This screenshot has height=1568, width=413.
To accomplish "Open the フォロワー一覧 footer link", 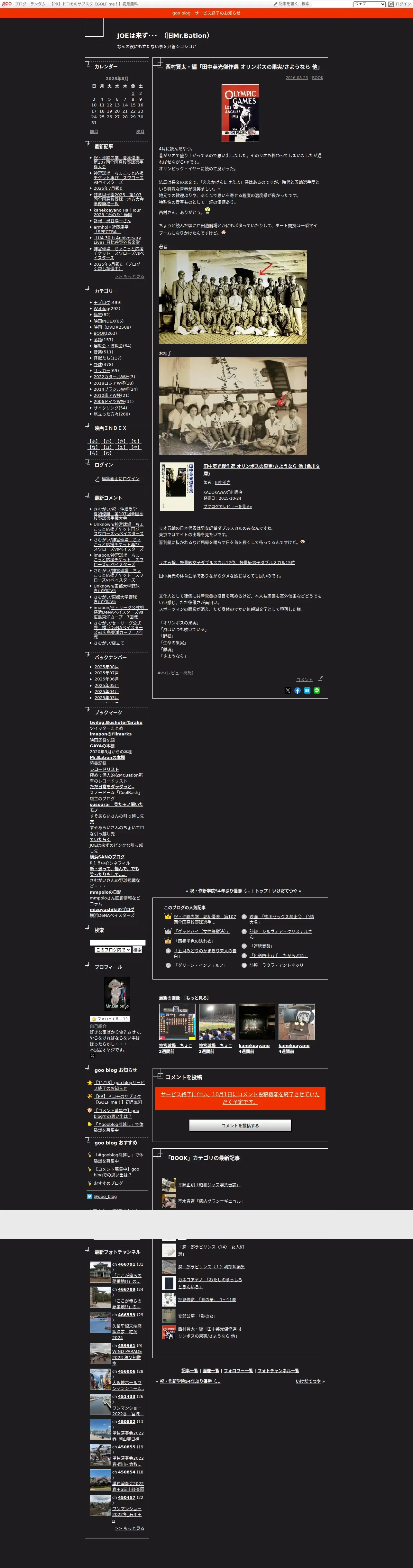I will click(238, 1370).
